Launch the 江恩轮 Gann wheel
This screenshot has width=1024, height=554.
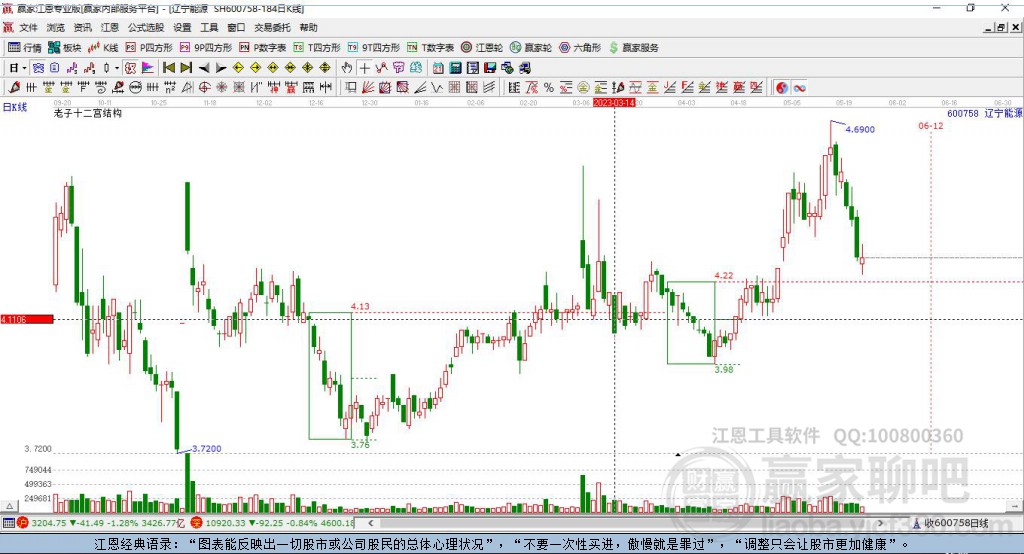coord(482,48)
